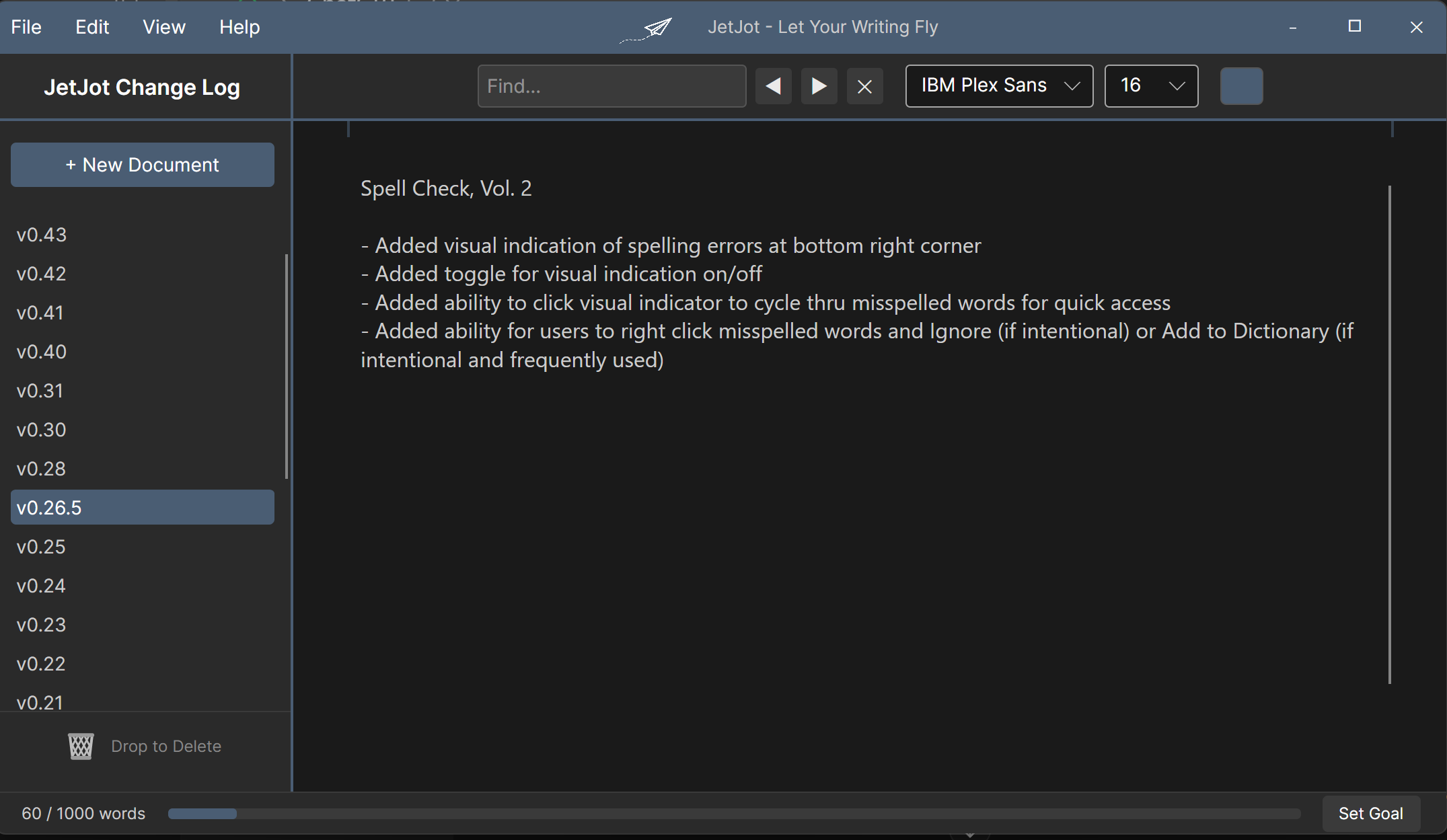Go to previous find match arrow
1447x840 pixels.
point(773,86)
